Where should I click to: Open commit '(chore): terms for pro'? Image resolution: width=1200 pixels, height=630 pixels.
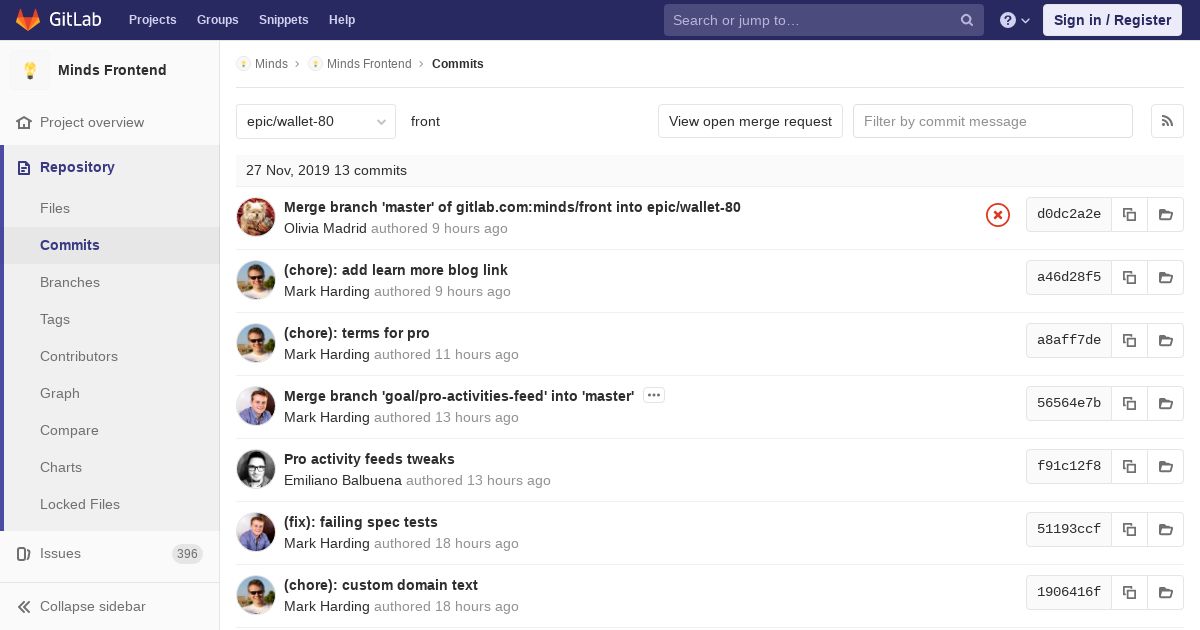coord(357,333)
